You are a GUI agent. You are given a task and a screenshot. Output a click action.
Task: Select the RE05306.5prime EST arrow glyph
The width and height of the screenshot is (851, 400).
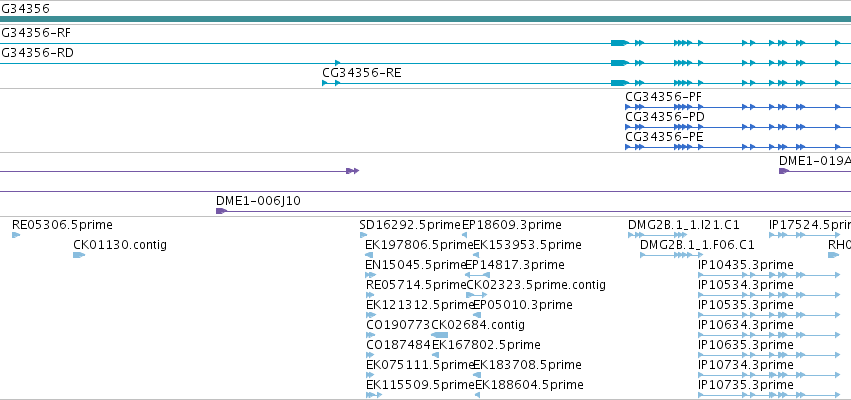pyautogui.click(x=16, y=235)
